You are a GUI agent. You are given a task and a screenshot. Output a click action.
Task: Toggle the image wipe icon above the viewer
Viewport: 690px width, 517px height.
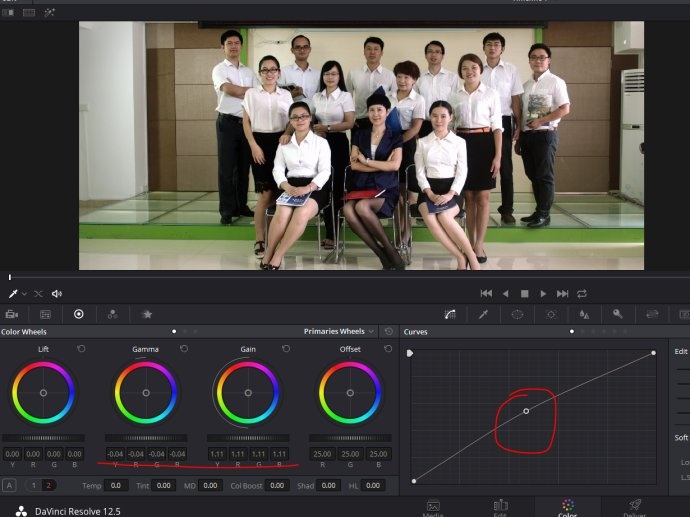(8, 12)
